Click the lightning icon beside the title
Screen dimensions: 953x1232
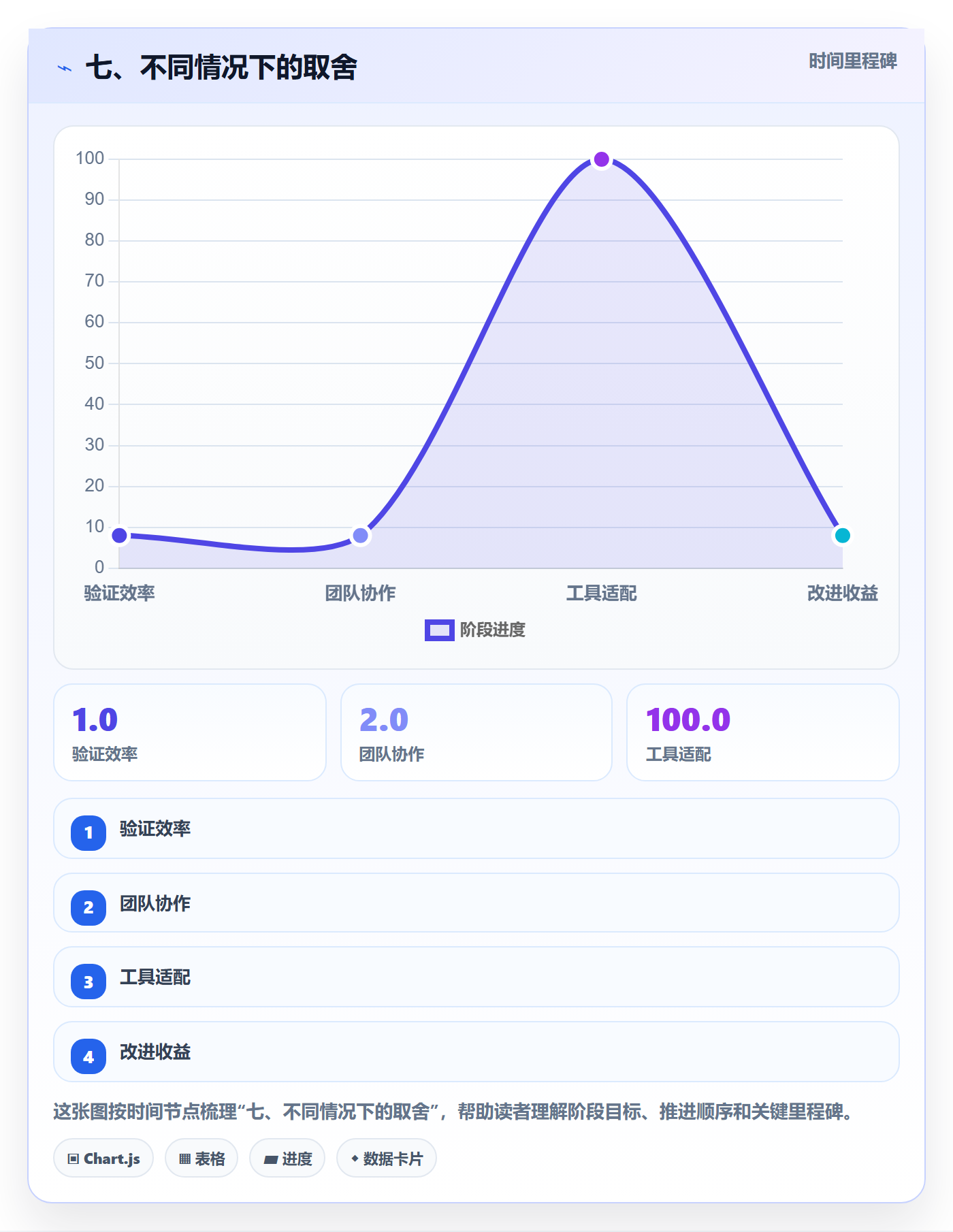coord(65,68)
